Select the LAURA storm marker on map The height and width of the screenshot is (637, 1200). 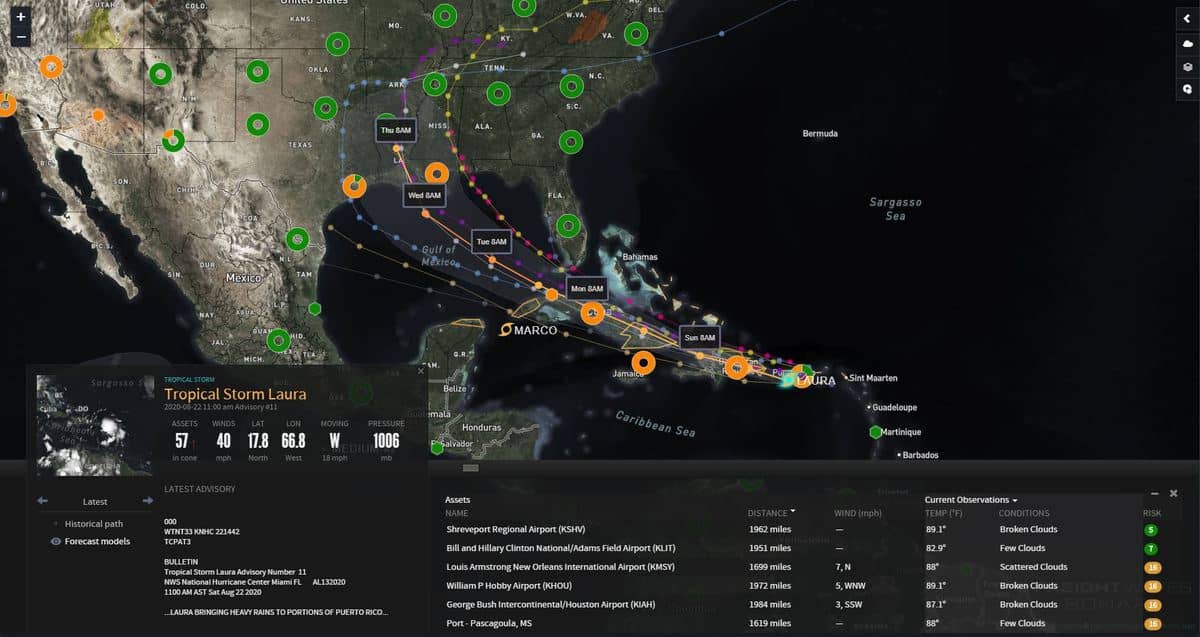click(x=790, y=380)
